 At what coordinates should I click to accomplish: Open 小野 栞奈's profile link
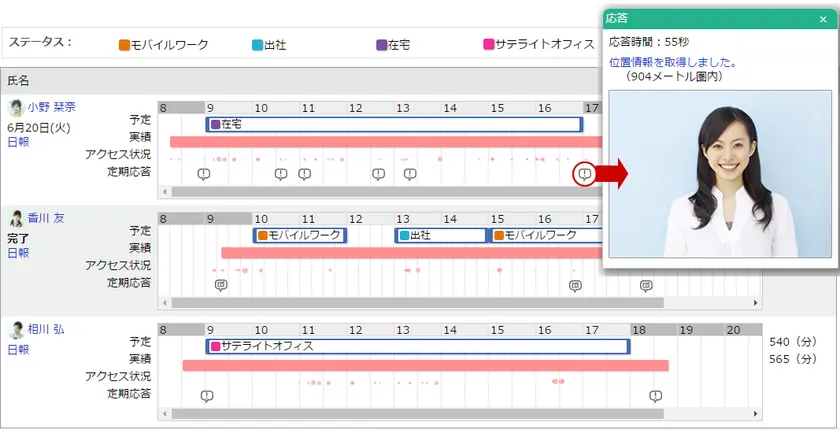(51, 107)
